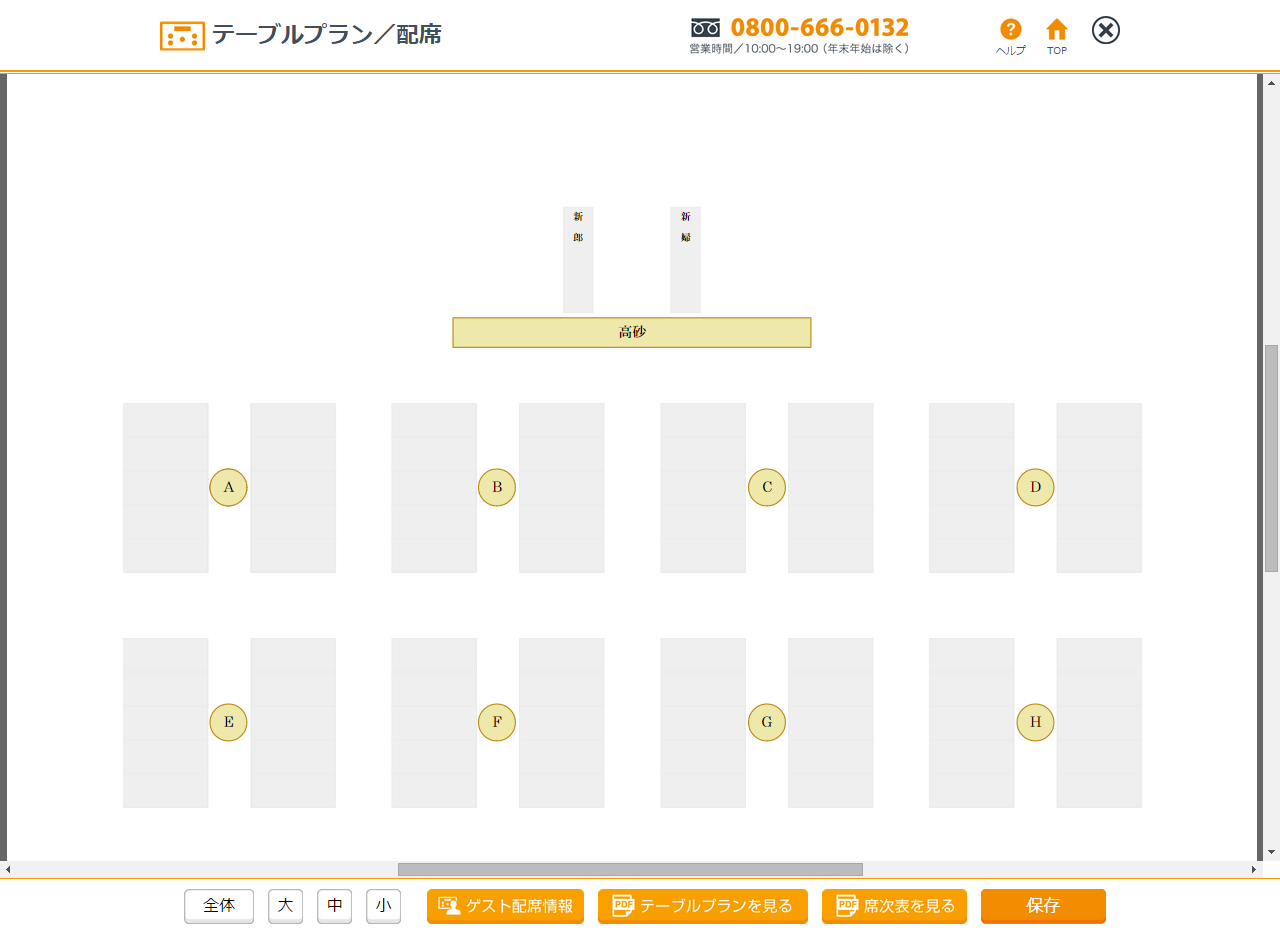
Task: Select round table marker C
Action: [767, 488]
